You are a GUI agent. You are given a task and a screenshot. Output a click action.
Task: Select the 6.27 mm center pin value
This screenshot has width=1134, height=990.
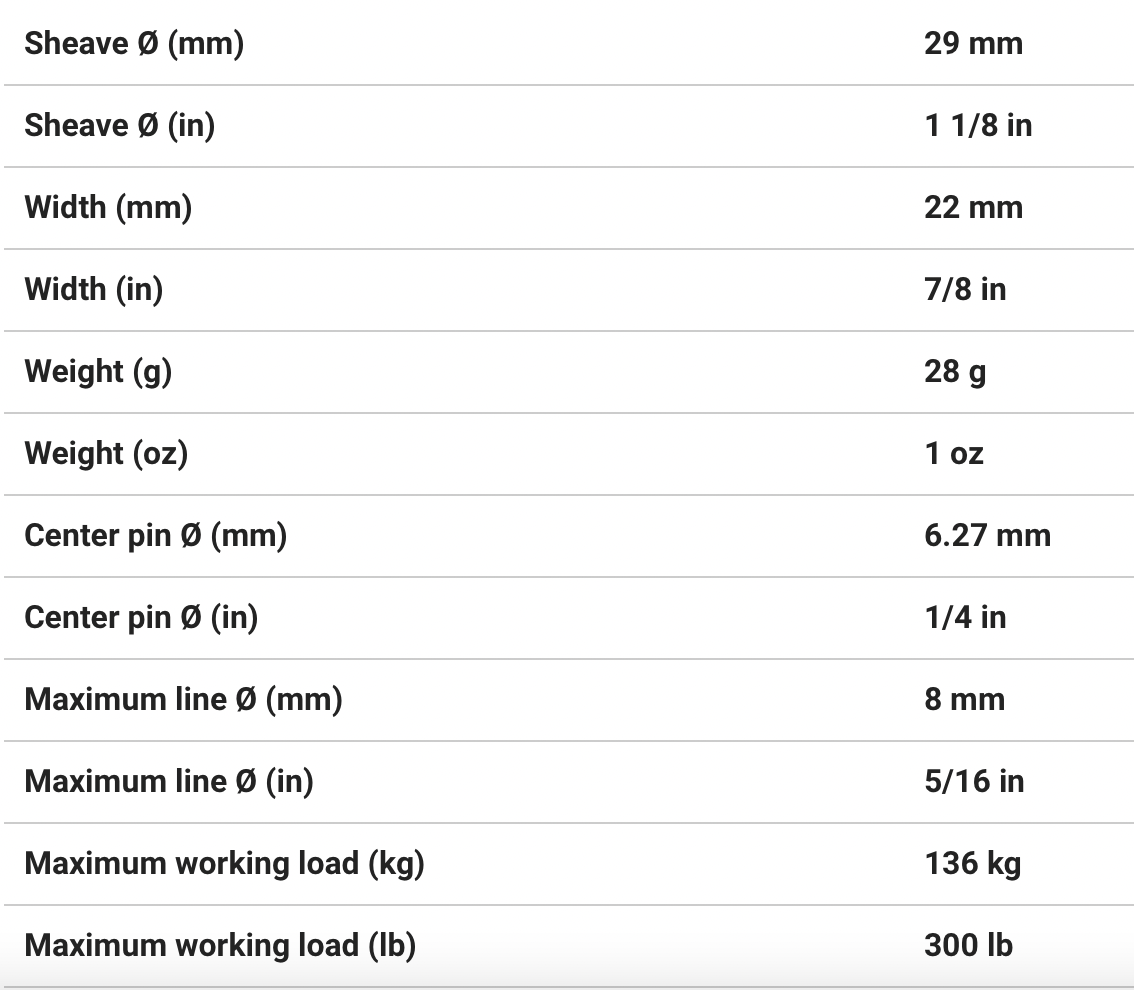click(x=987, y=536)
